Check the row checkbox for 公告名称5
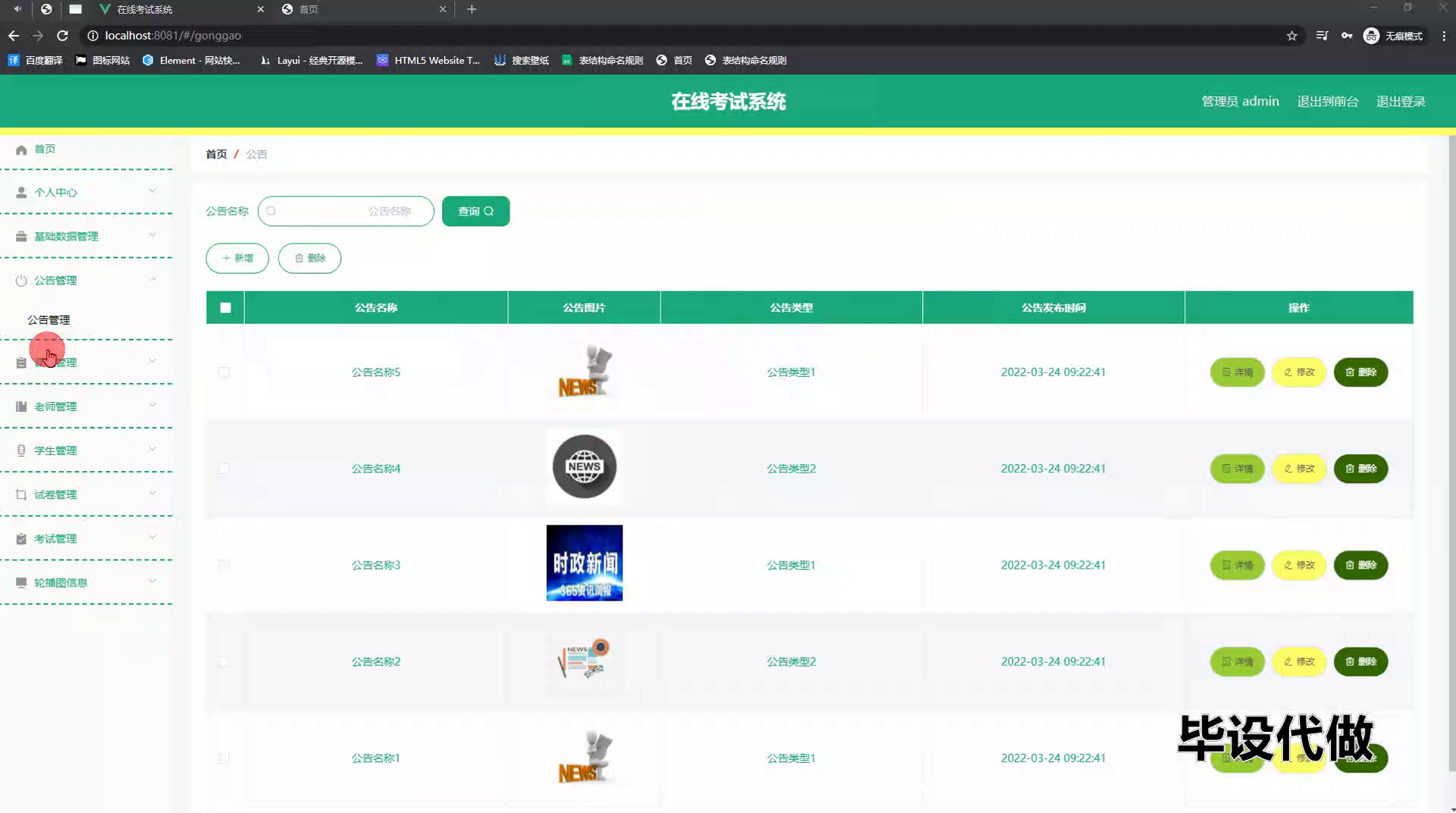 click(x=224, y=372)
